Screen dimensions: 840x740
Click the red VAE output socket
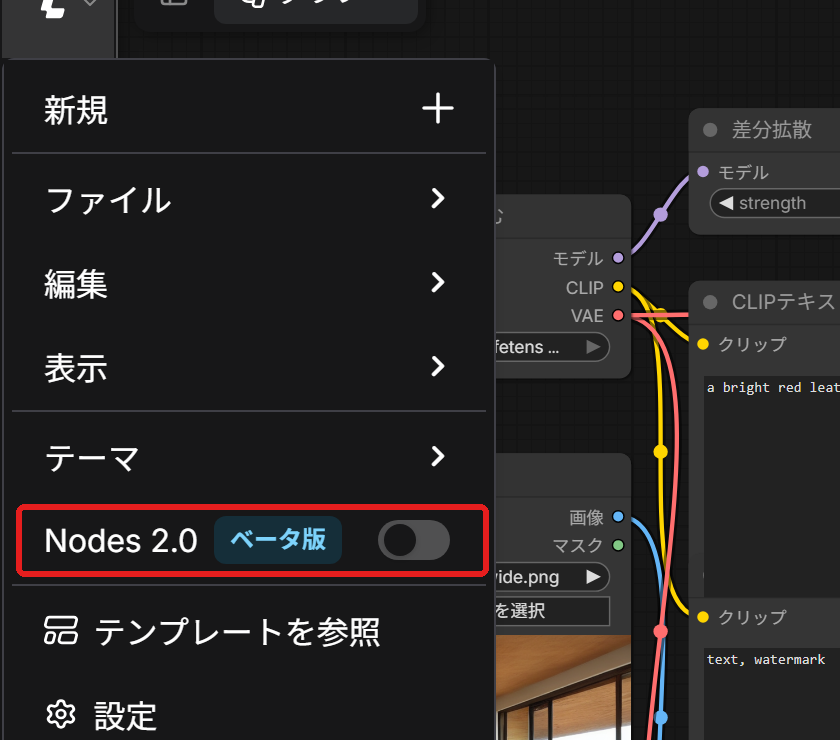[618, 315]
